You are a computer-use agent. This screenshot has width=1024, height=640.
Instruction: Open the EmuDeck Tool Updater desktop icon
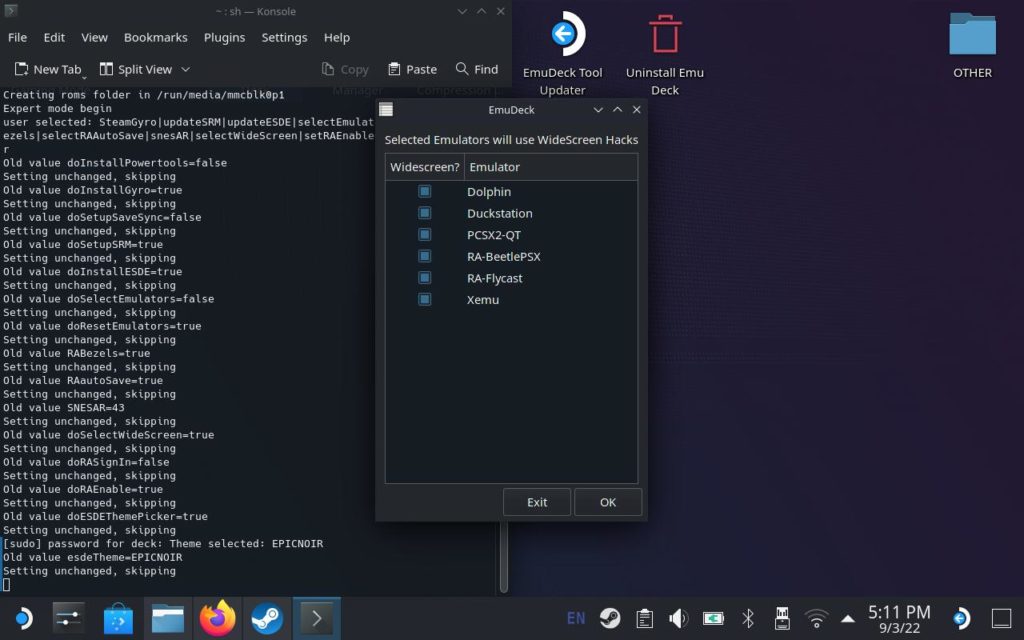[562, 54]
